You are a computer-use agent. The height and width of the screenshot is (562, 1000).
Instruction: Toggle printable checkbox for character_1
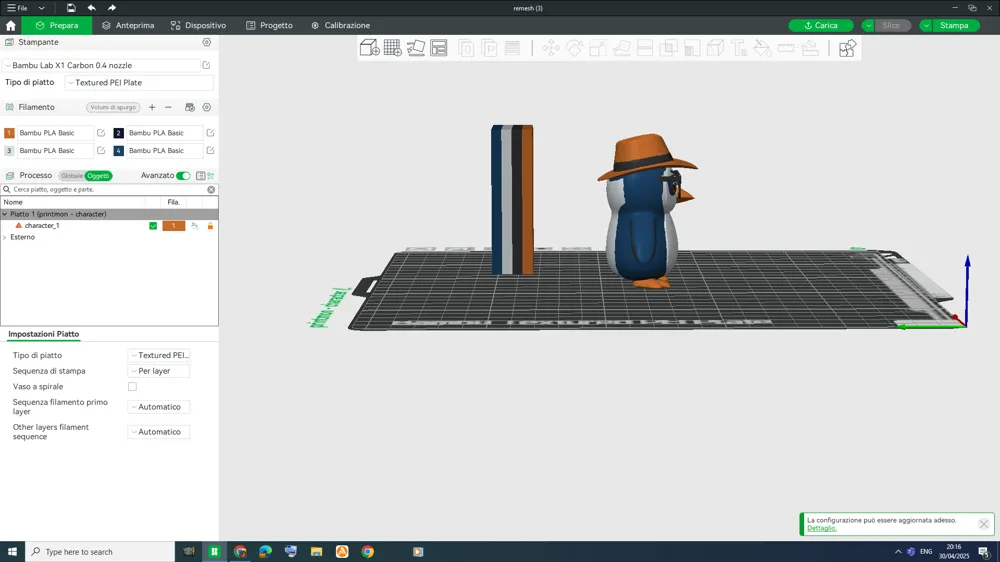(153, 226)
